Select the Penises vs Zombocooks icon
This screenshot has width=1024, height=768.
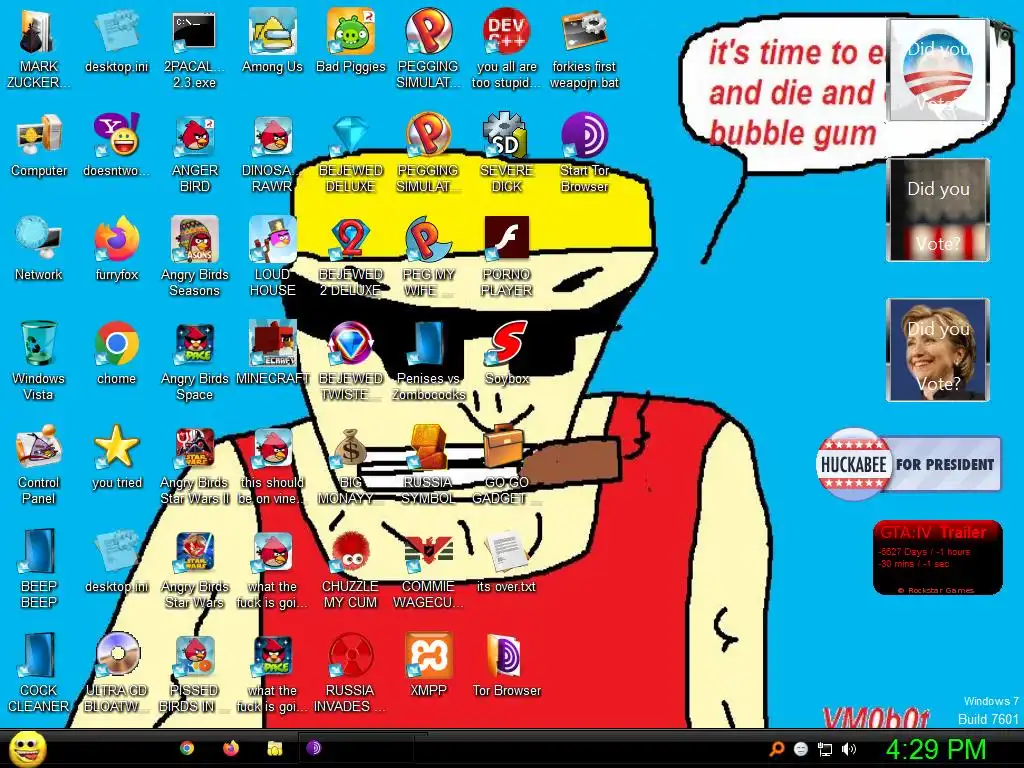(x=428, y=361)
